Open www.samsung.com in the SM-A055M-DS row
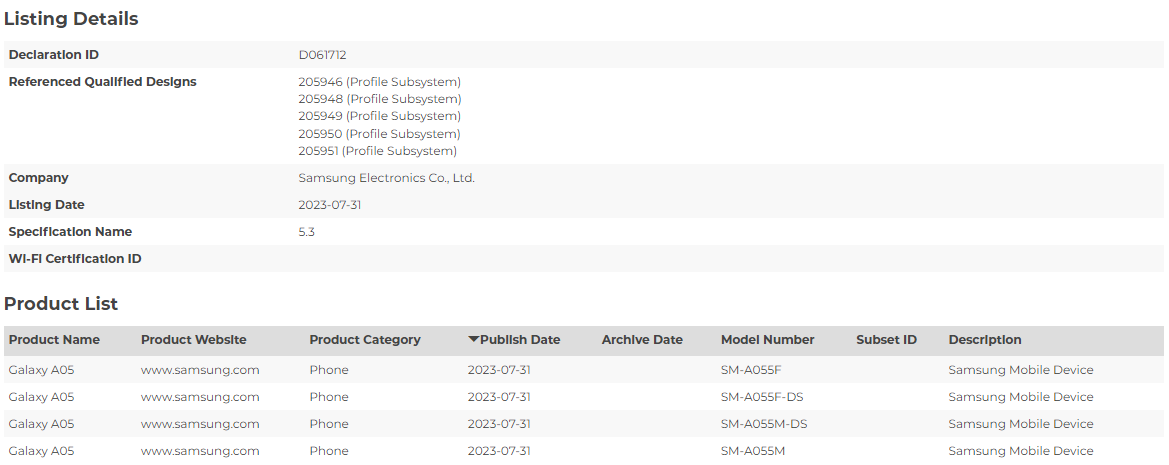 click(x=200, y=424)
